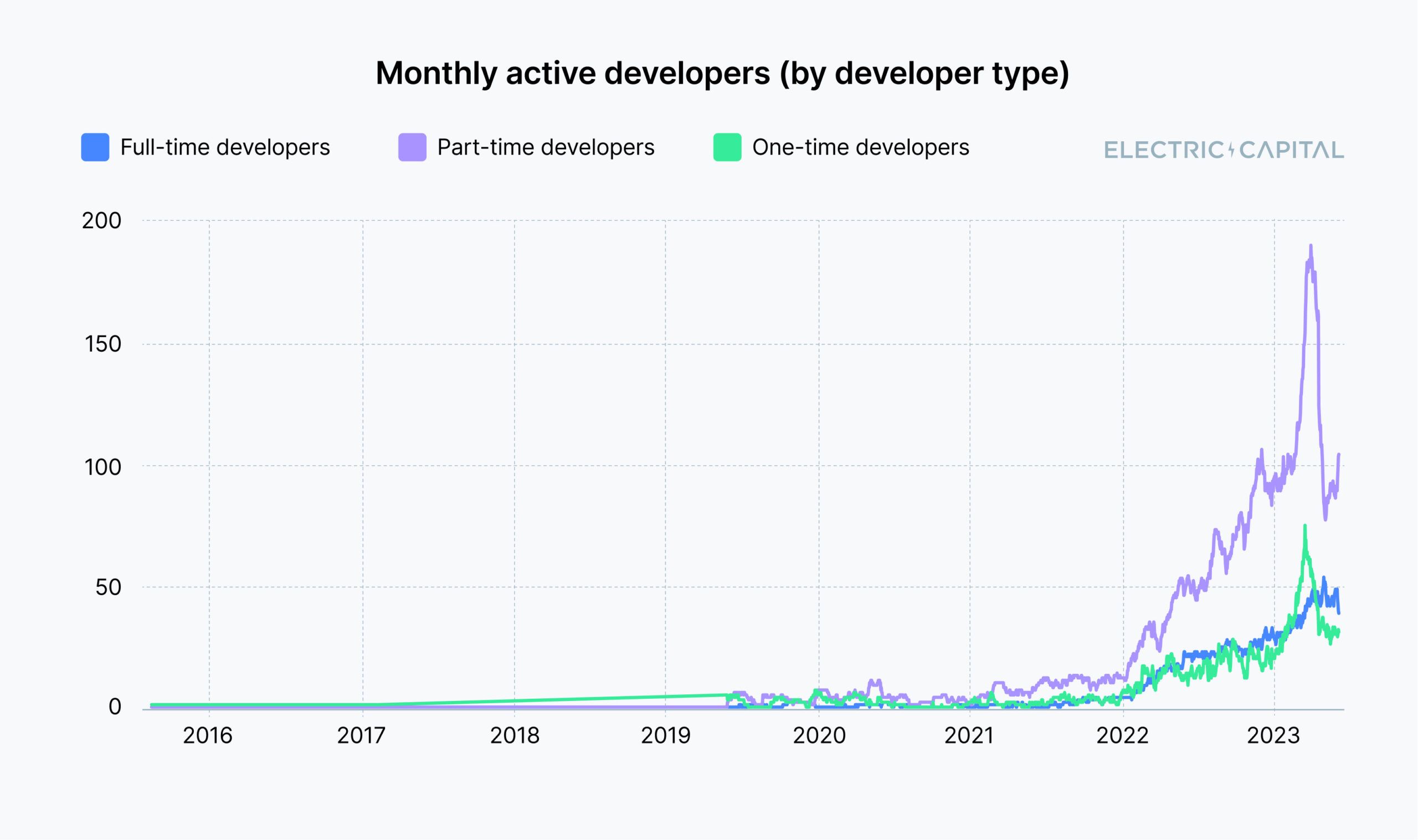Click the 2016 x-axis label
This screenshot has width=1418, height=840.
(208, 736)
